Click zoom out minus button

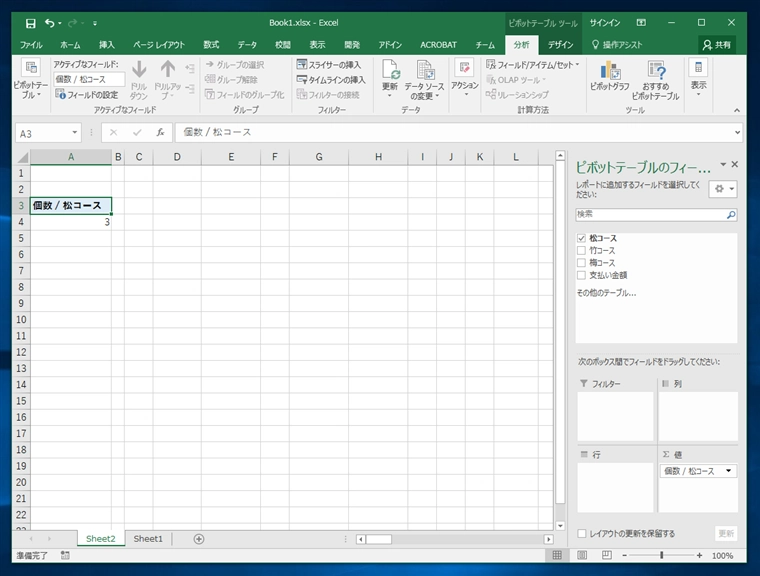625,555
